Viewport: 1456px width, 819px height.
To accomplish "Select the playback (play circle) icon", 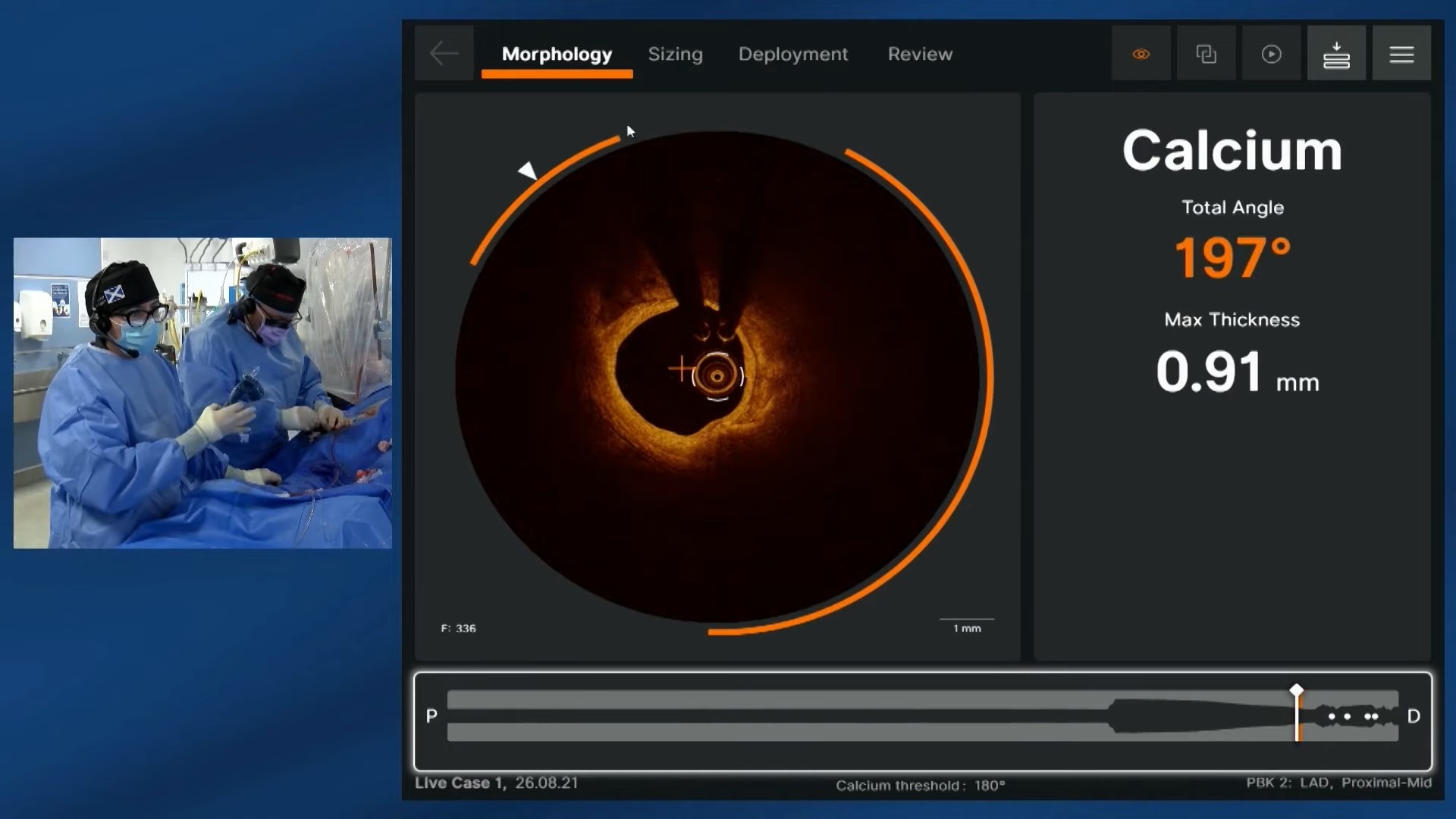I will point(1271,53).
